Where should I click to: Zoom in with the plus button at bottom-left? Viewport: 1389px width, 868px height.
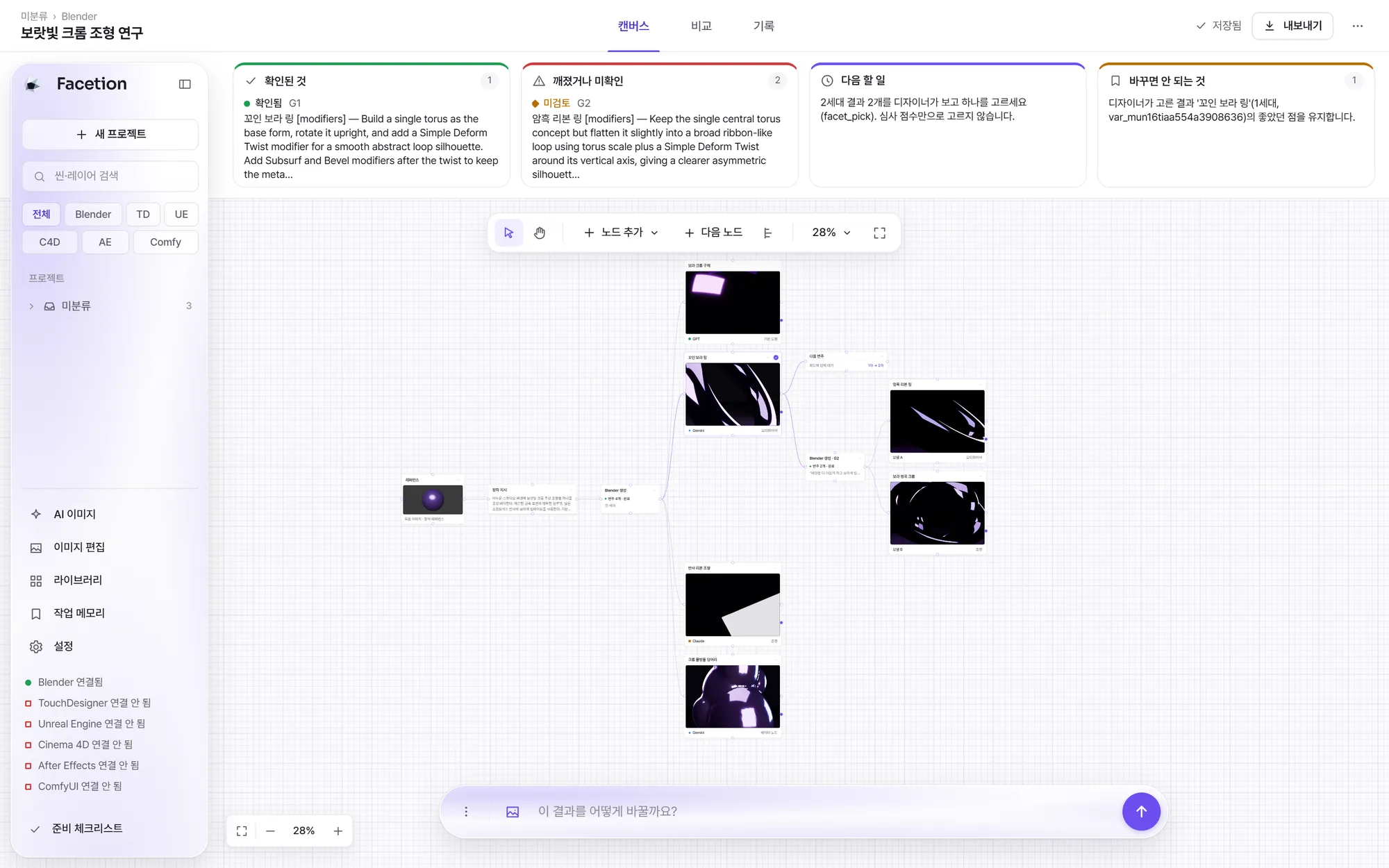point(338,831)
